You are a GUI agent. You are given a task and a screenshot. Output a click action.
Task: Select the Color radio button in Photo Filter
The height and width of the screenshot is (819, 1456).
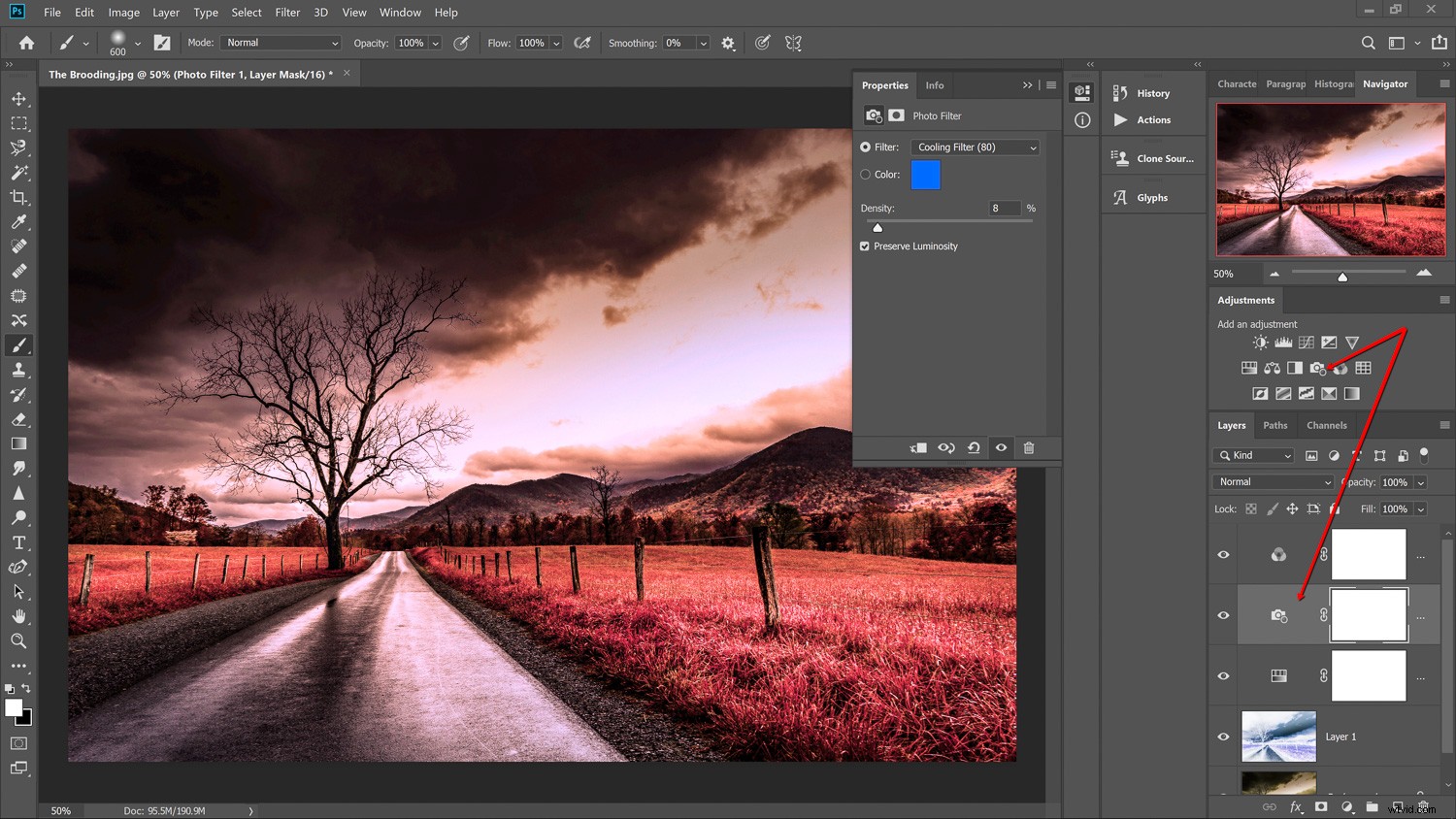pos(865,175)
